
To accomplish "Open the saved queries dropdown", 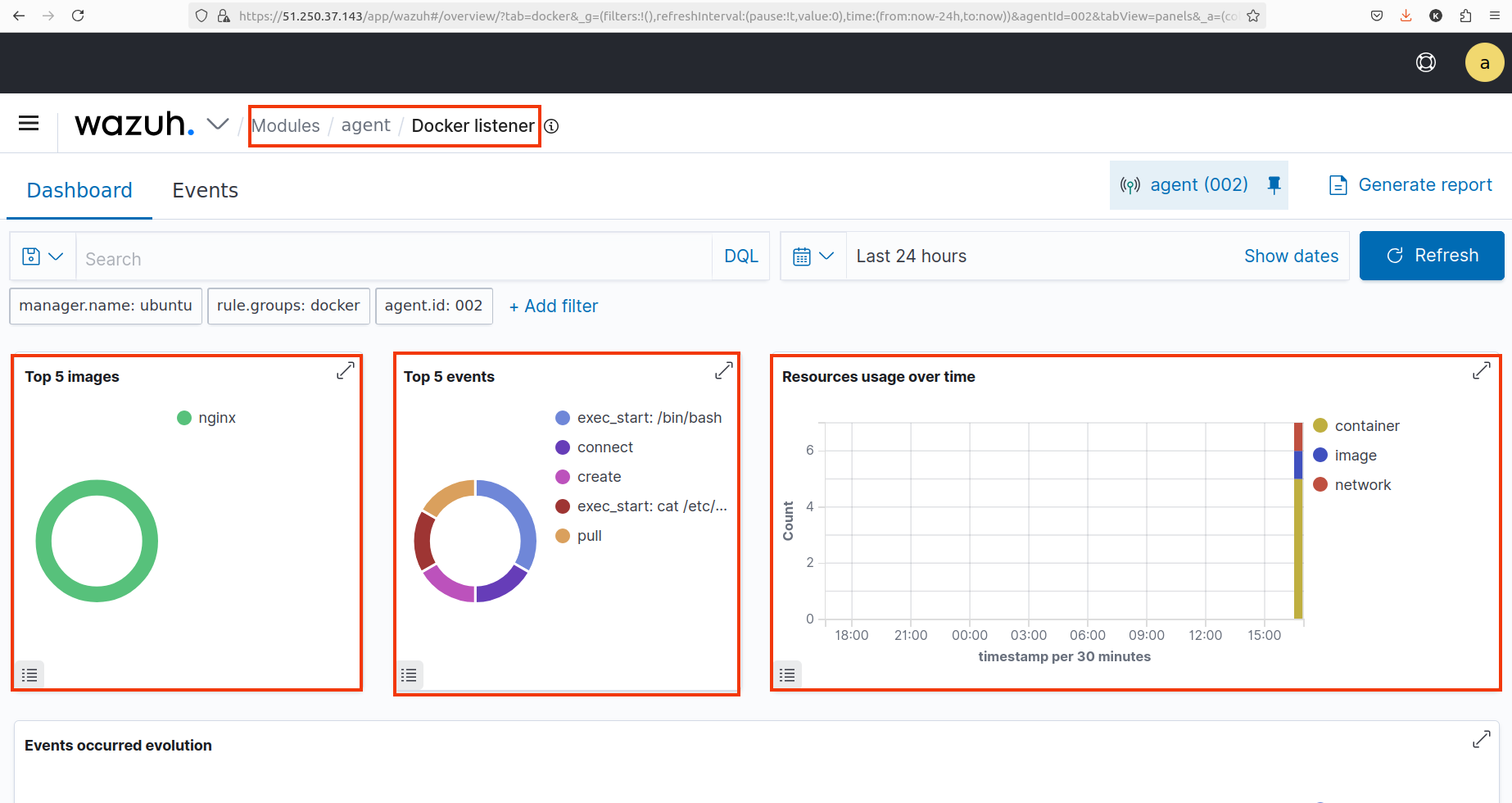I will [43, 256].
